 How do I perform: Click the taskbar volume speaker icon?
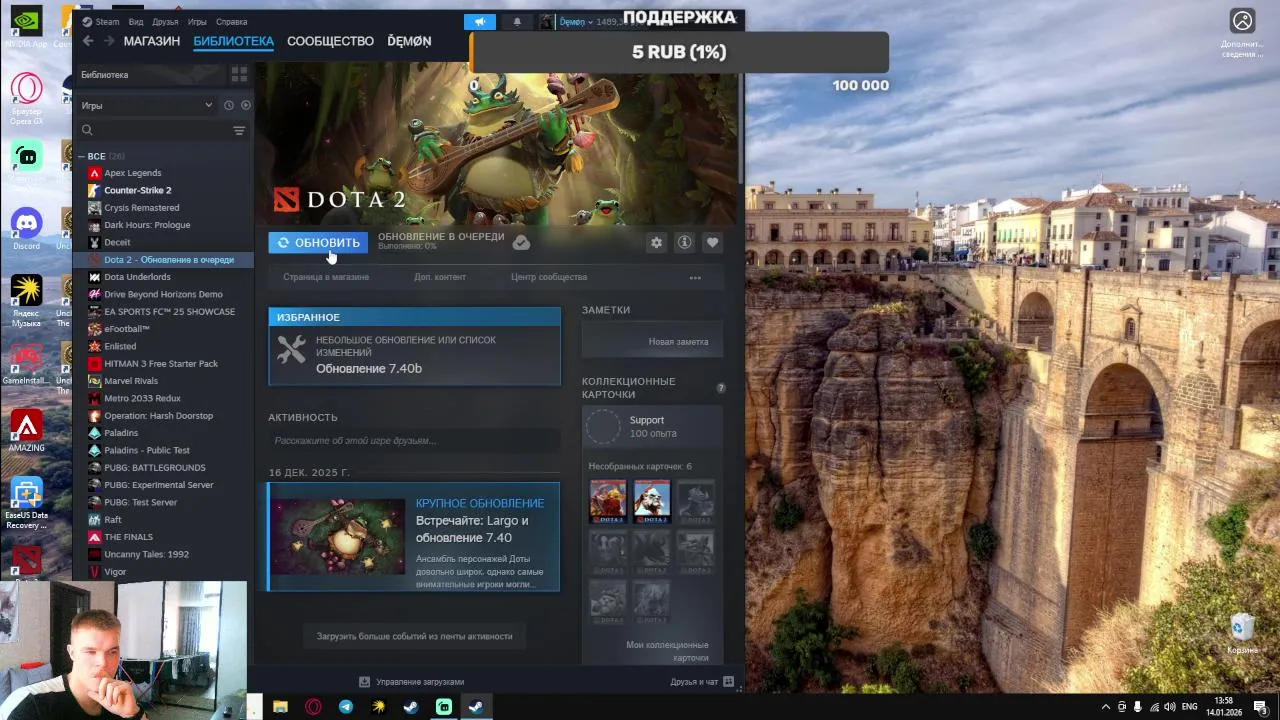pos(1170,707)
